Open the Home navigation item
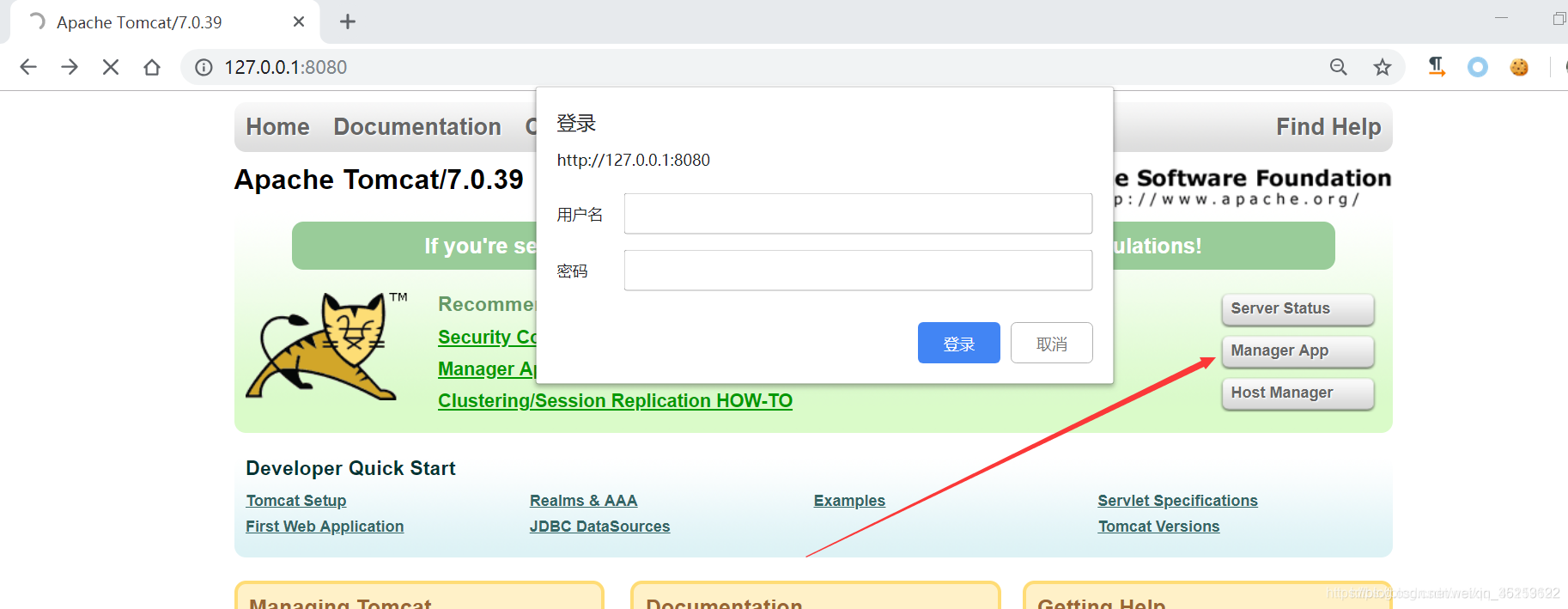The width and height of the screenshot is (1568, 609). tap(277, 127)
